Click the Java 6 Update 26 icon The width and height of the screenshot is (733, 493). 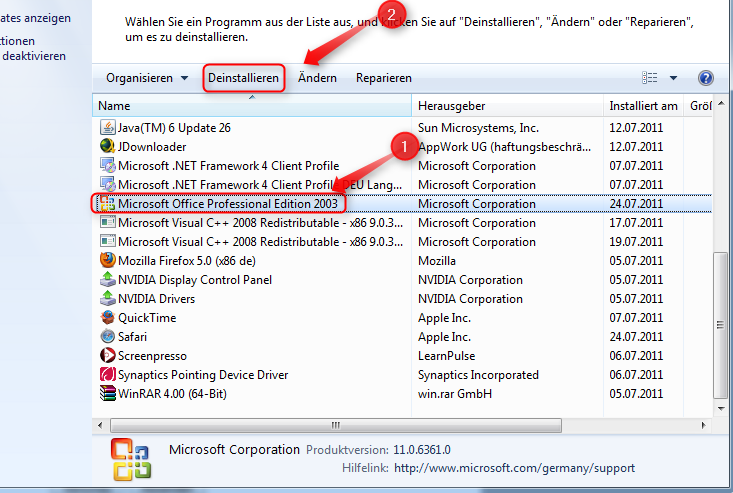pos(108,128)
